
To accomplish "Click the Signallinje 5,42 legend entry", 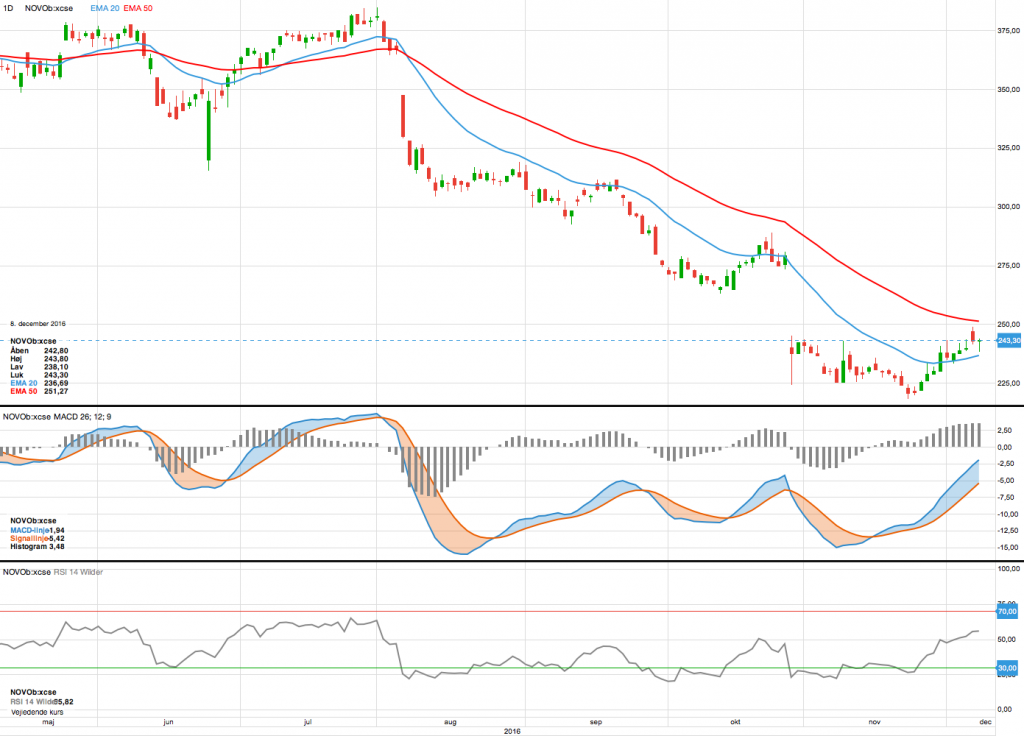I will [37, 539].
